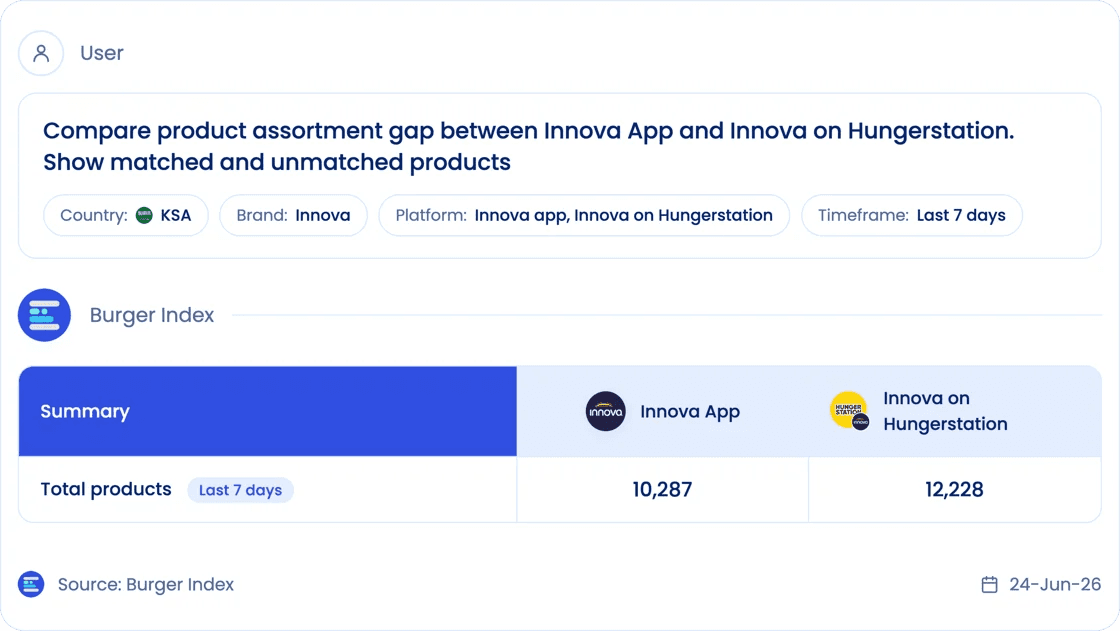Click the Innova App total 10,287
This screenshot has width=1120, height=631.
pos(662,490)
